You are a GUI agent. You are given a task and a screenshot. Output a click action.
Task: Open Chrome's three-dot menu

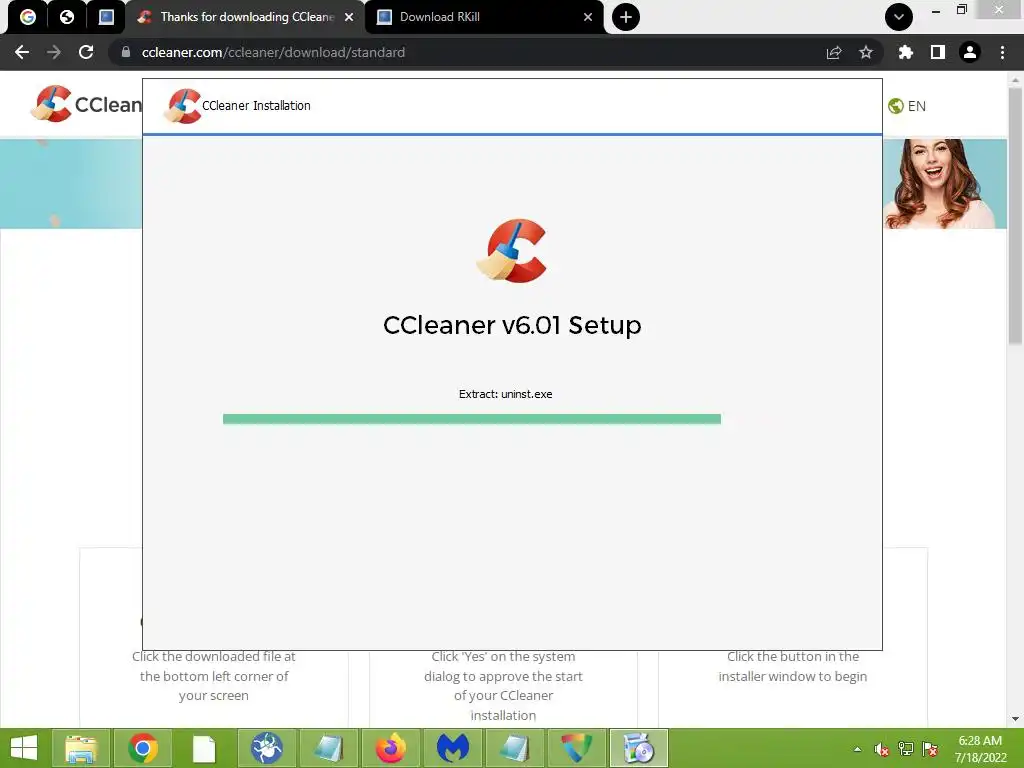tap(1002, 52)
